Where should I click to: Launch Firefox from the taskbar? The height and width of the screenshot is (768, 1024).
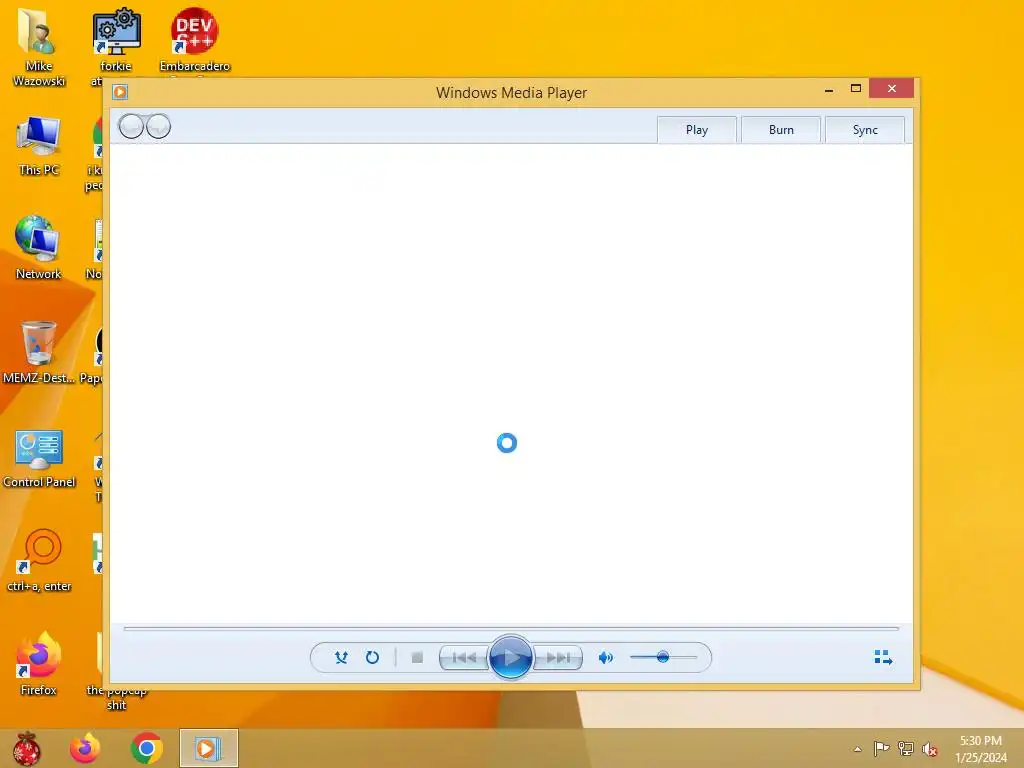(85, 748)
